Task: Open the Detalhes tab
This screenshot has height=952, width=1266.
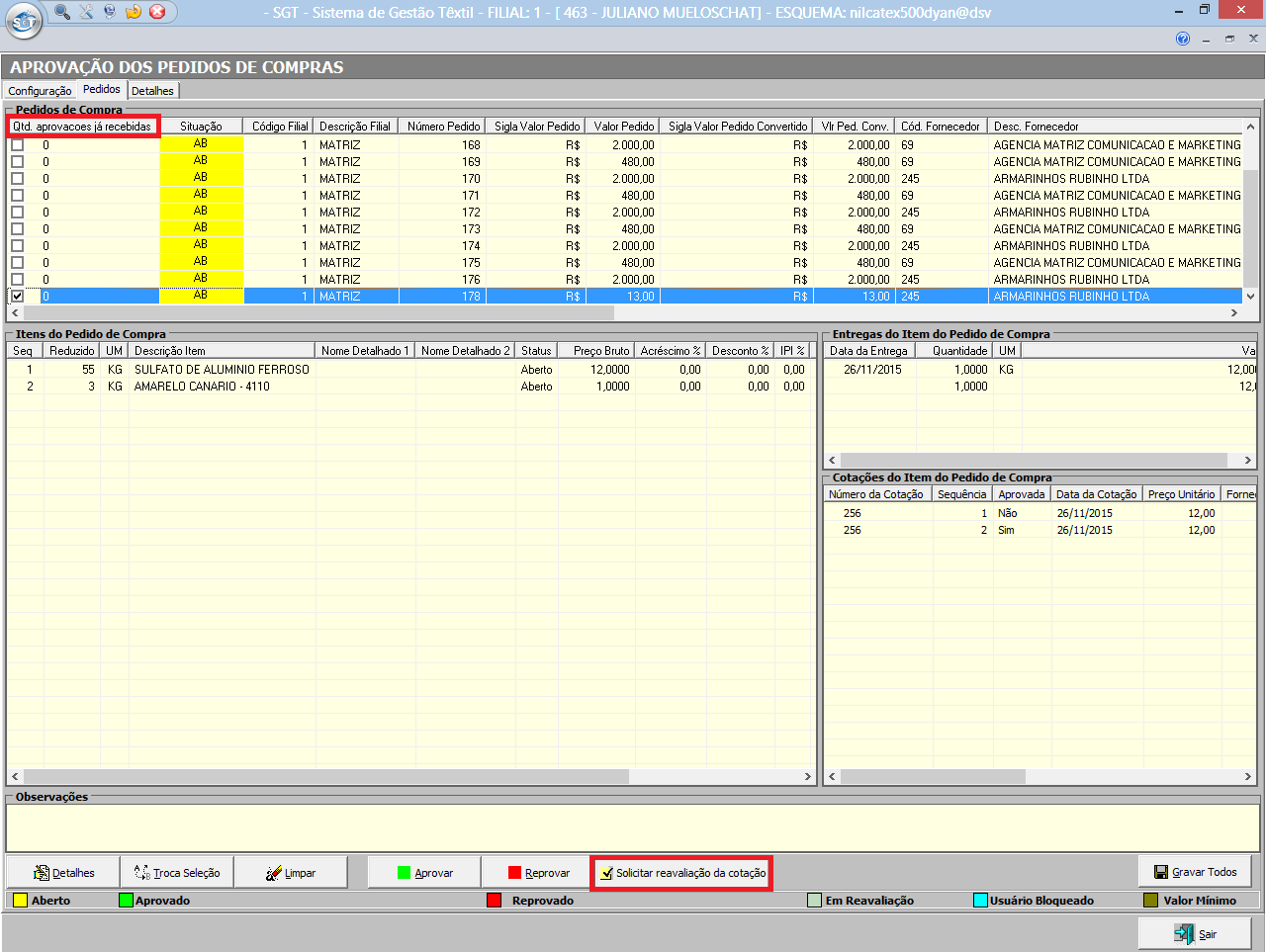Action: point(152,91)
